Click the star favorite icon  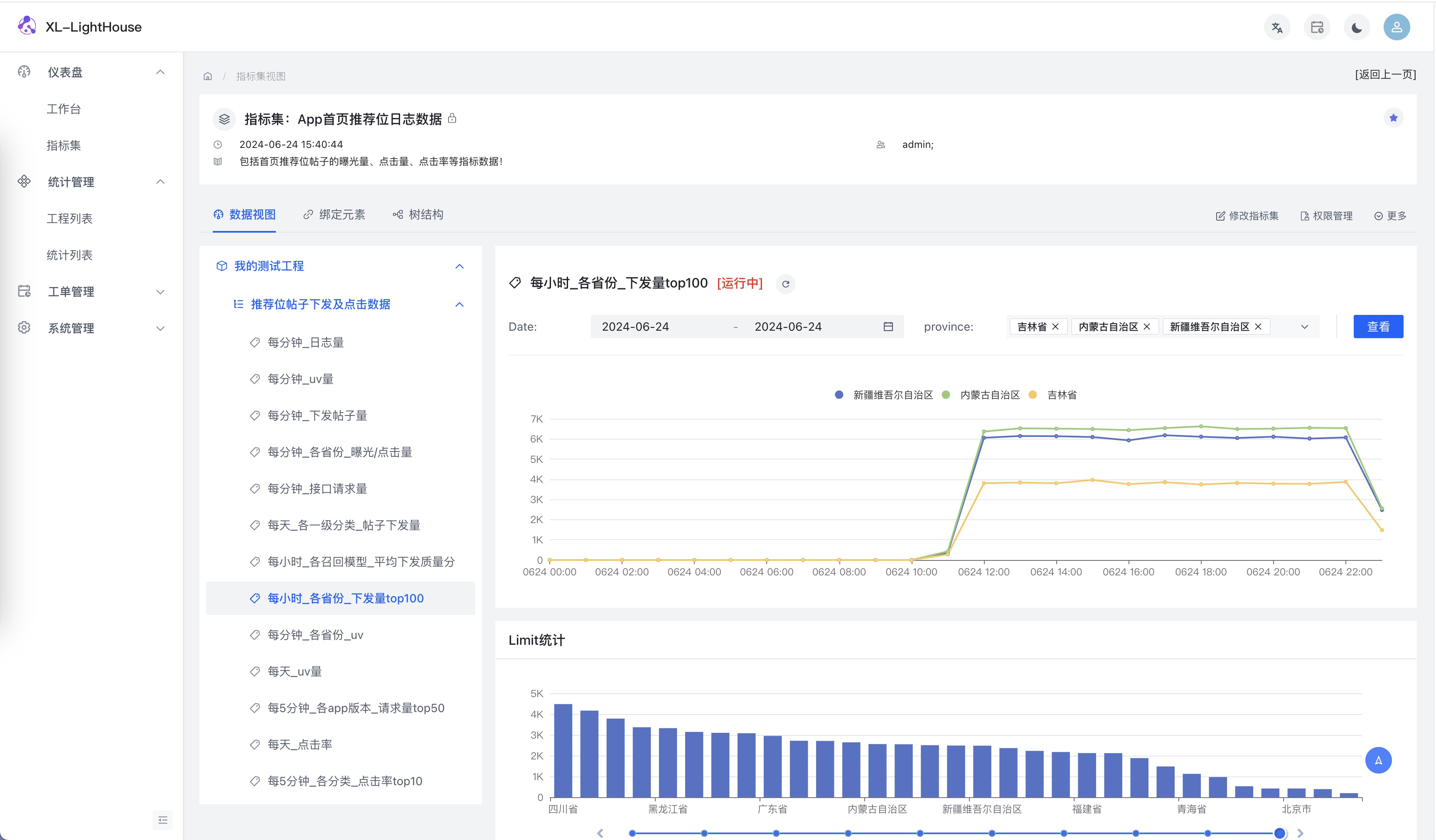click(1393, 118)
